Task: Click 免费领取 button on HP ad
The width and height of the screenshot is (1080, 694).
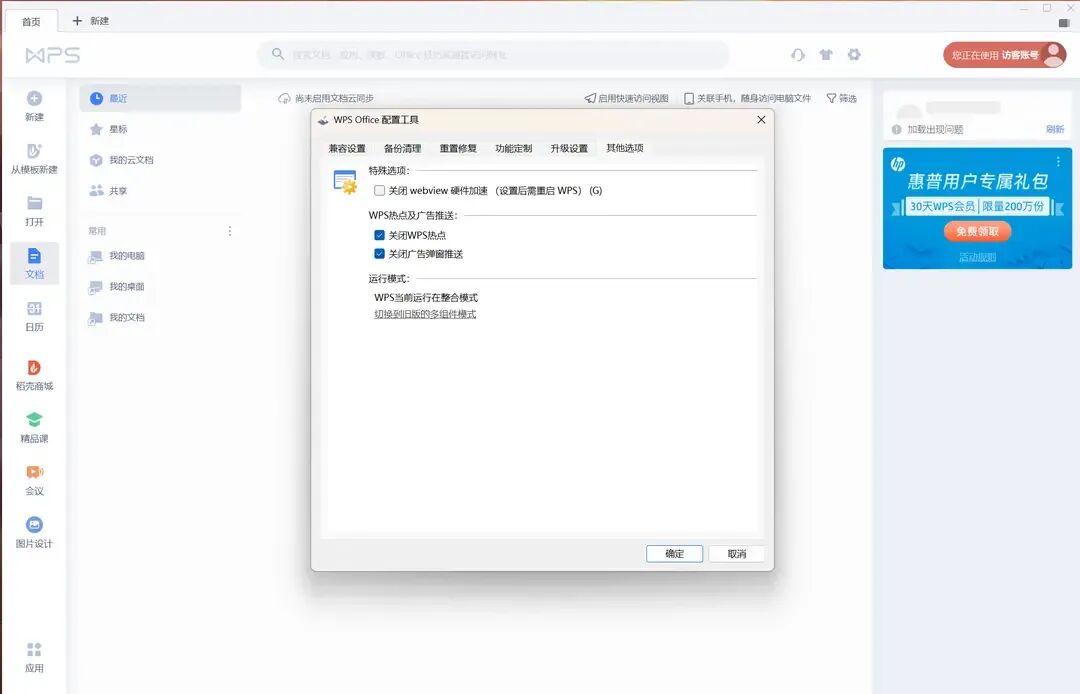Action: pyautogui.click(x=977, y=231)
